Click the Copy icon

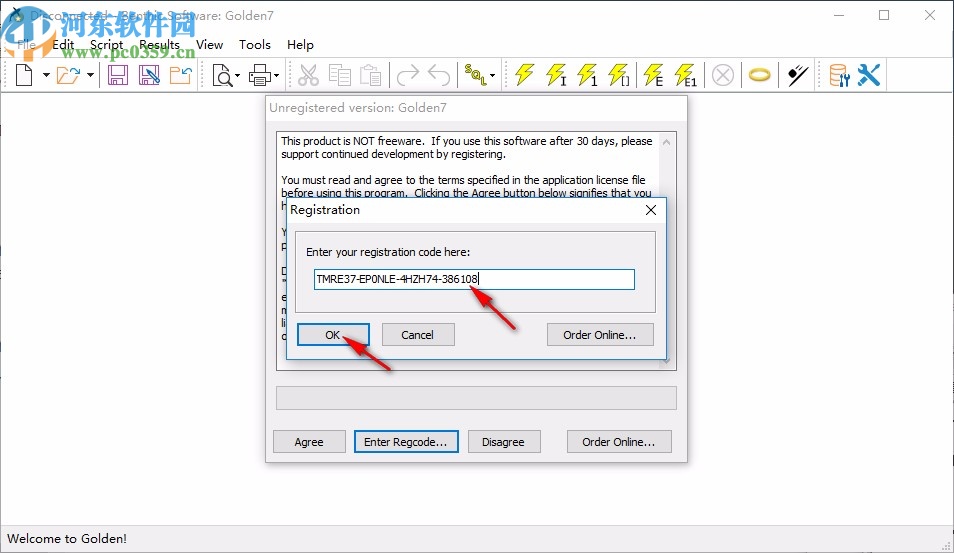click(x=339, y=75)
